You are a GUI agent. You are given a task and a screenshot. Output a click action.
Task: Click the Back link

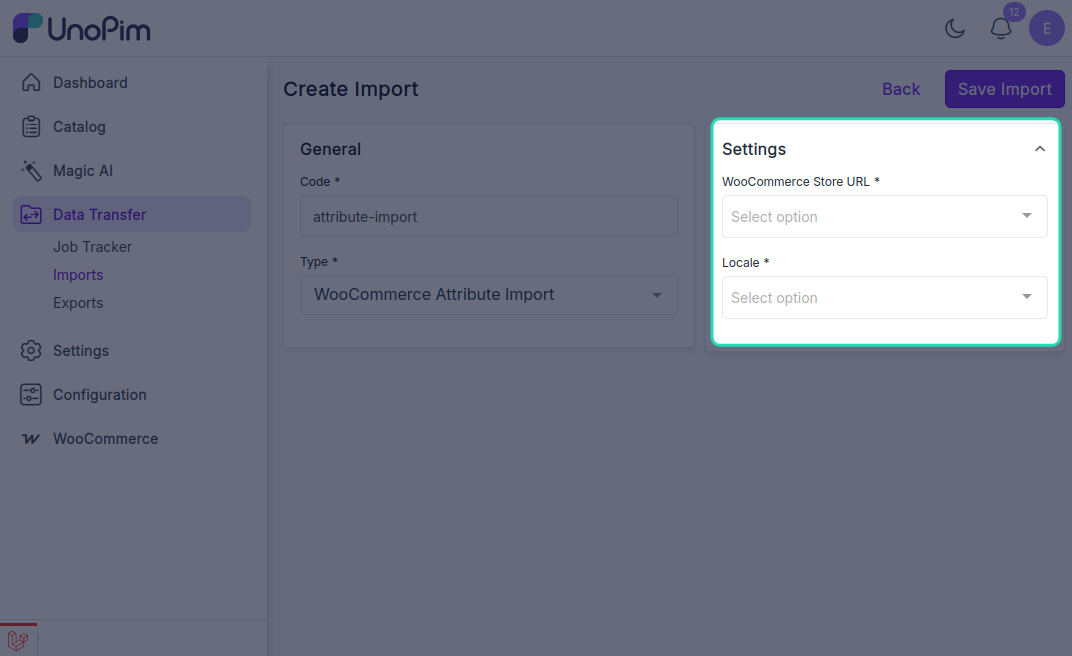pyautogui.click(x=901, y=89)
